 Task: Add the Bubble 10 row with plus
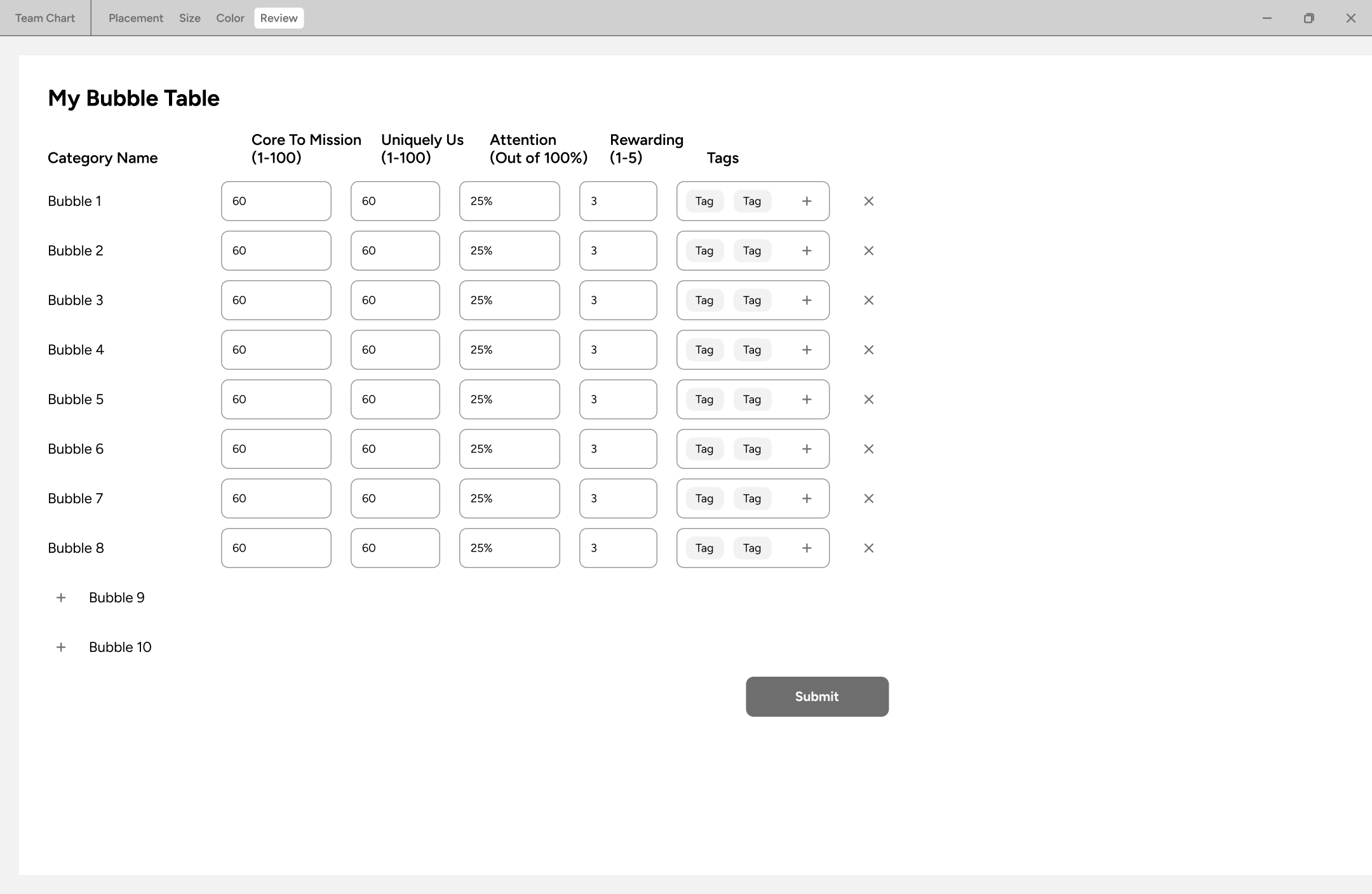61,647
